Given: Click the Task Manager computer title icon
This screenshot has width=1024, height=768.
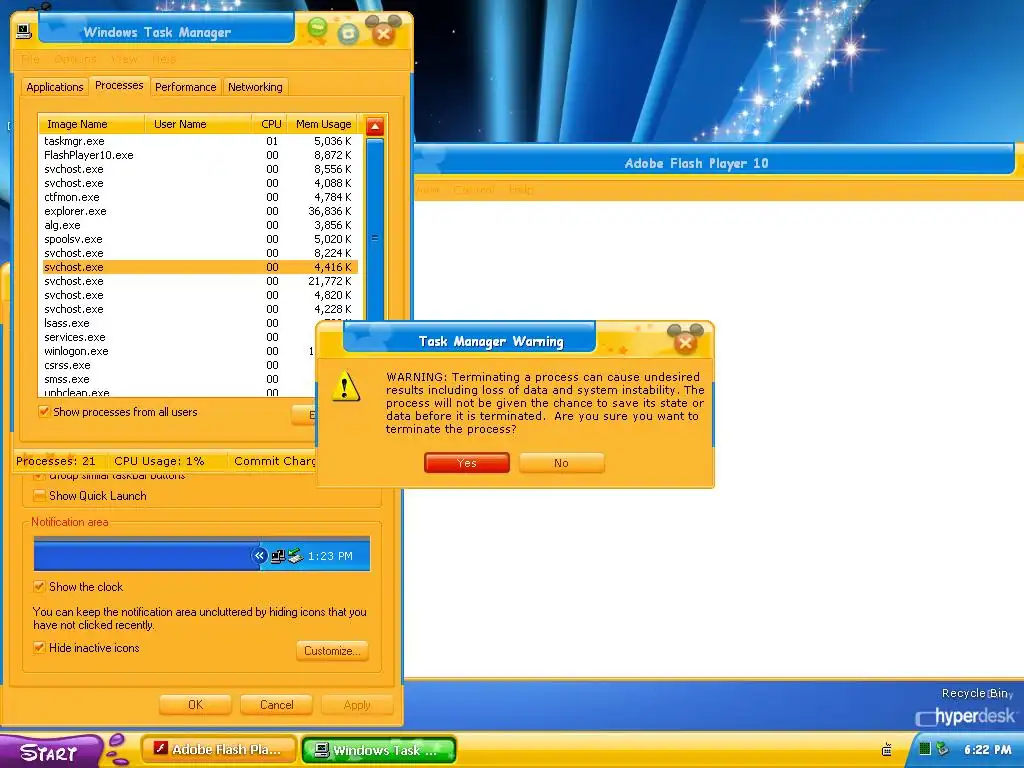Looking at the screenshot, I should (x=24, y=31).
